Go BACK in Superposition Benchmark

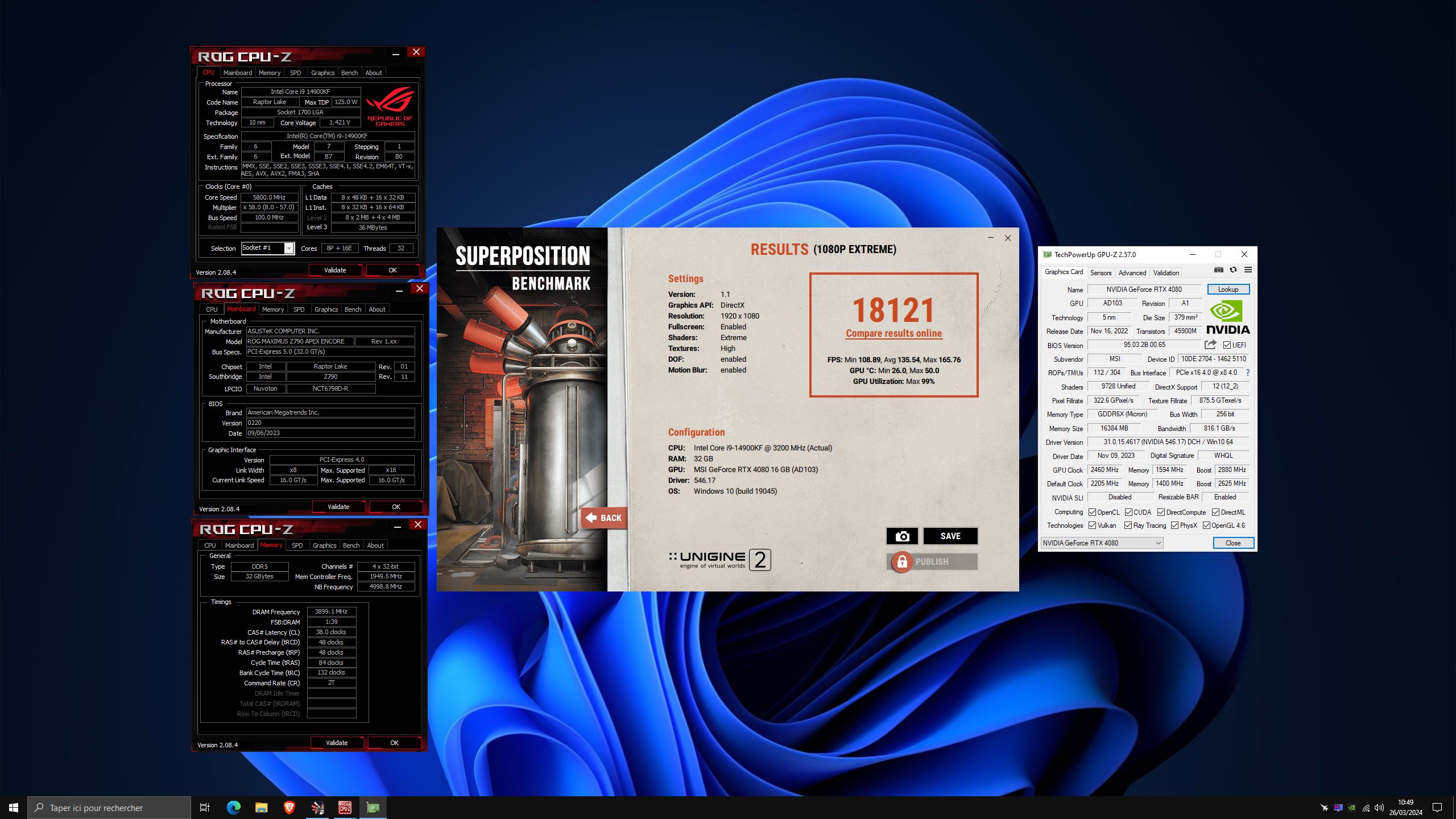tap(604, 518)
